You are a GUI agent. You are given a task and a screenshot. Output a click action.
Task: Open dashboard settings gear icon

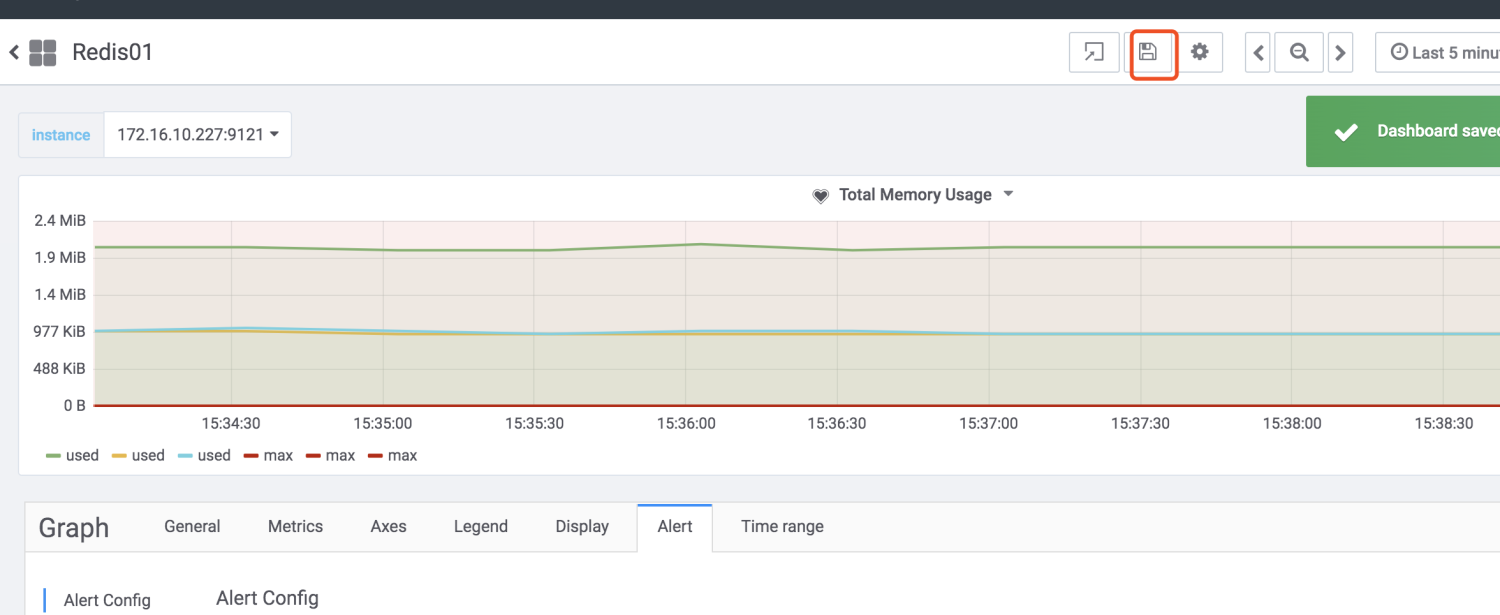pos(1200,52)
